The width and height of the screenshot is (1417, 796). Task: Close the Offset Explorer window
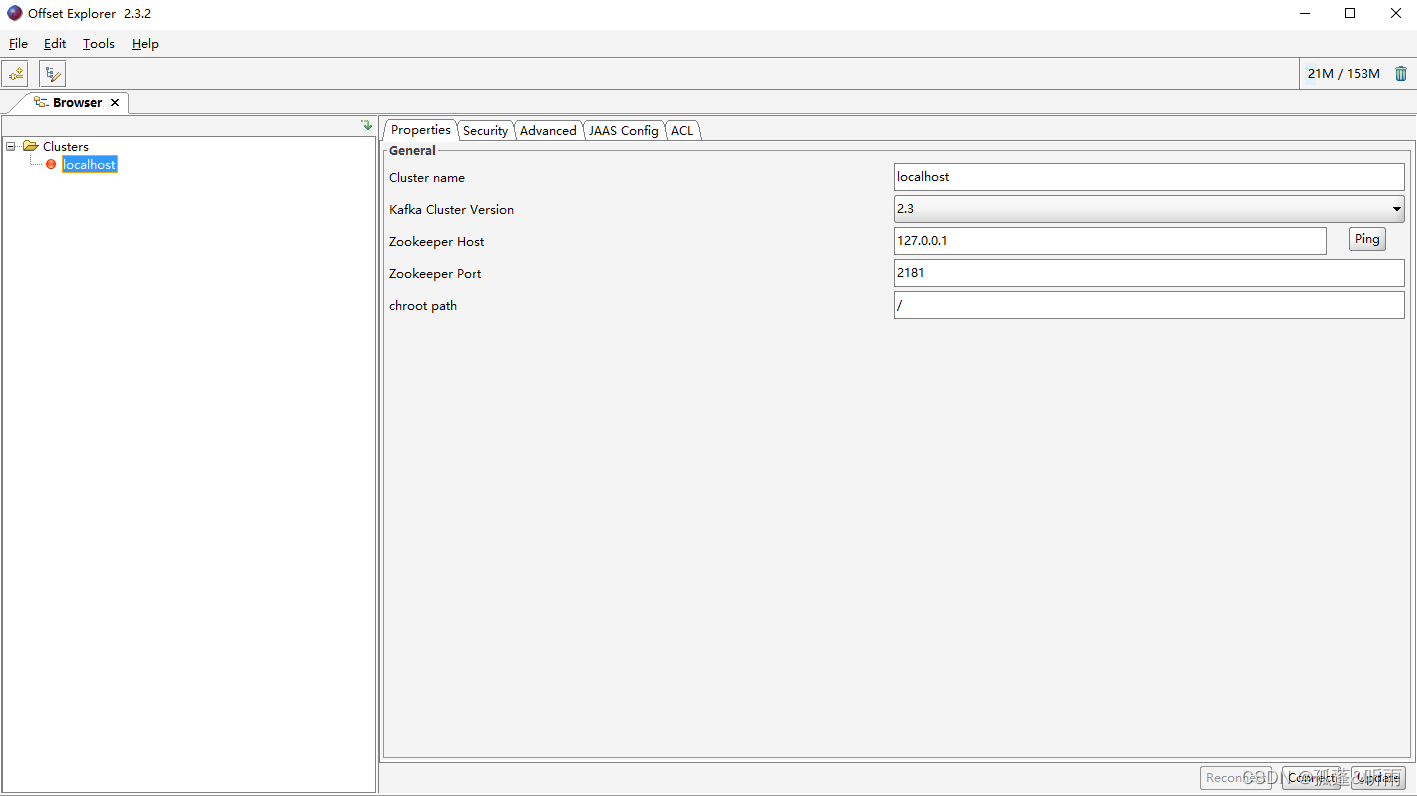pyautogui.click(x=1395, y=14)
